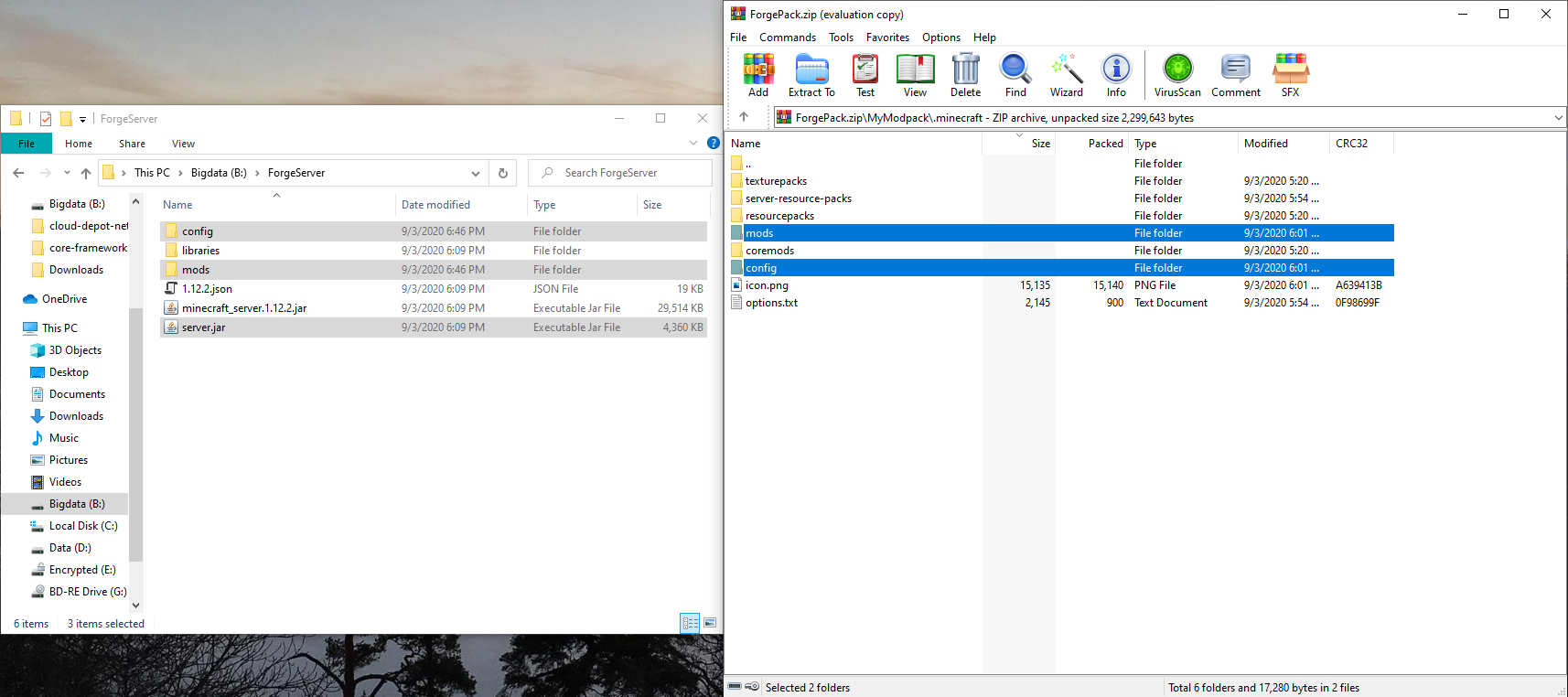The width and height of the screenshot is (1568, 697).
Task: Select the libraries folder in ForgeServer
Action: click(x=200, y=251)
